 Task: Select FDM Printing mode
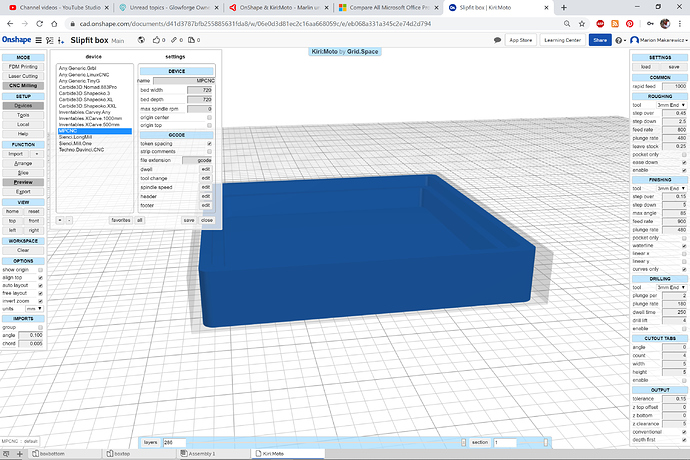point(23,67)
